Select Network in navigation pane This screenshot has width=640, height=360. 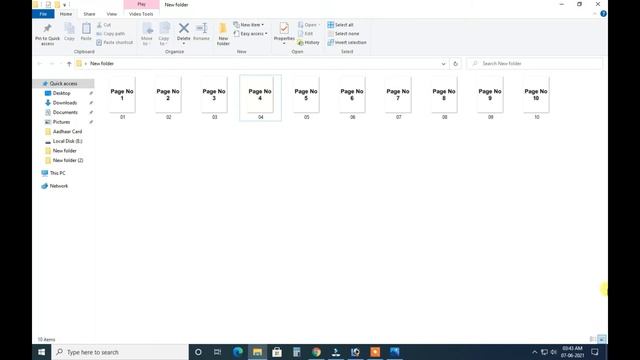(x=59, y=186)
